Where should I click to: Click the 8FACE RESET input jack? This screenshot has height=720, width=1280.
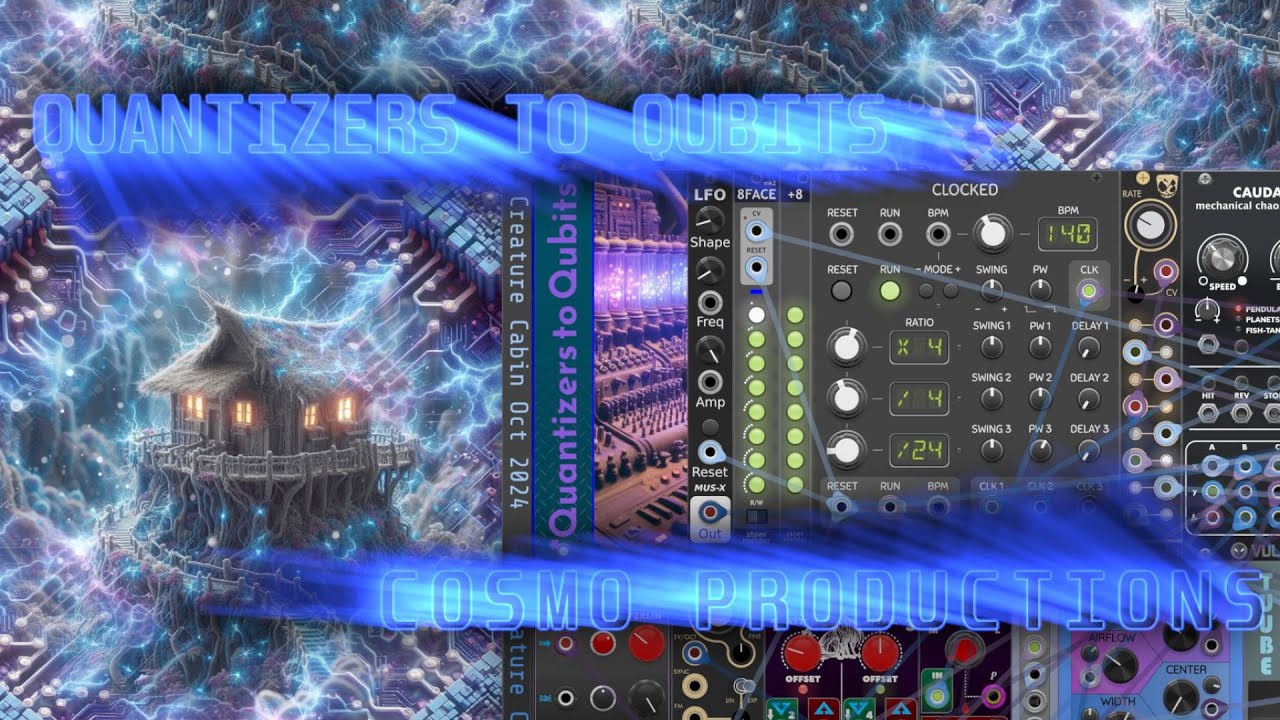click(755, 266)
